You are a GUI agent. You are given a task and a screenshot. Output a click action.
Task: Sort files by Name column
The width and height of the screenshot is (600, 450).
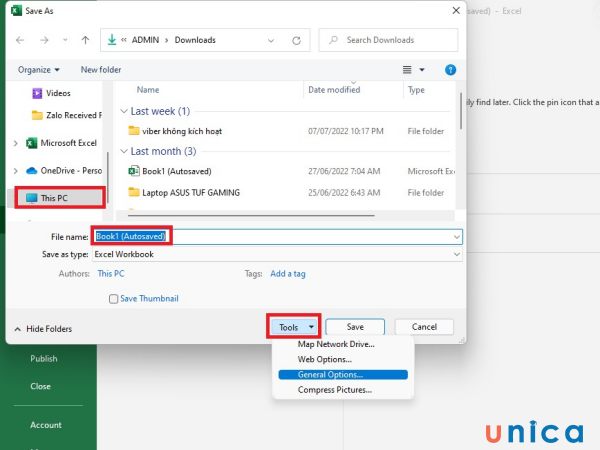[148, 90]
